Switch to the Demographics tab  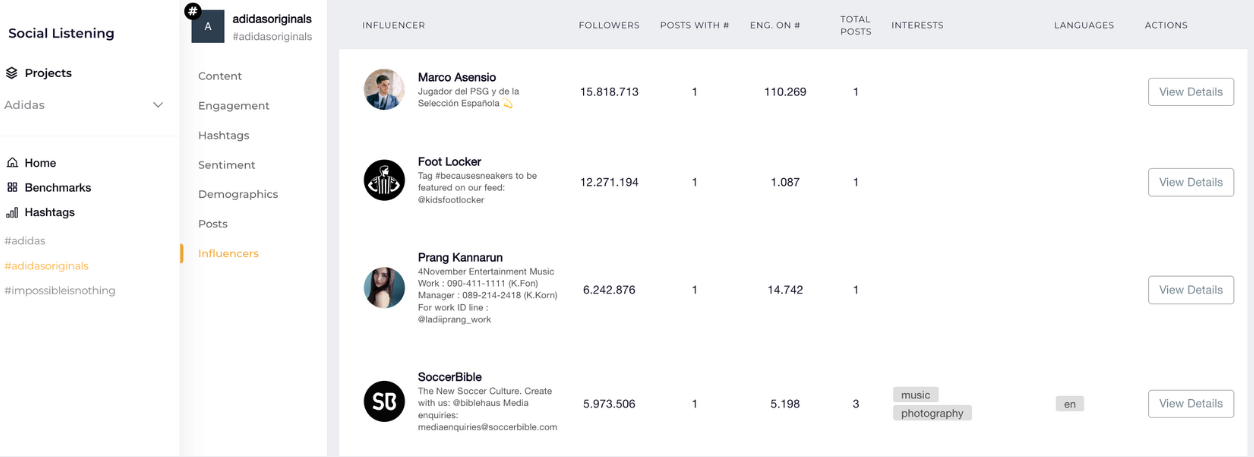tap(238, 194)
